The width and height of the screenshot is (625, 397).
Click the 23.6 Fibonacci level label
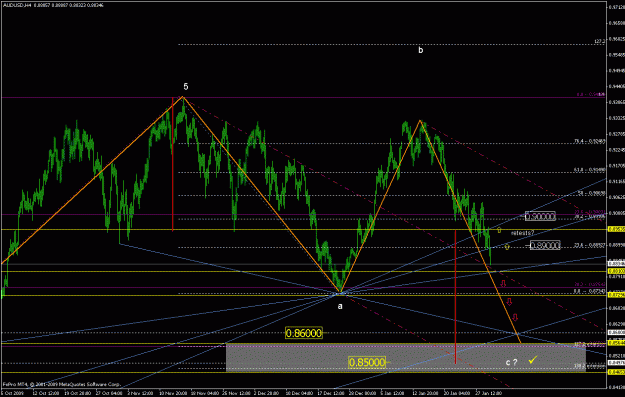(x=590, y=245)
